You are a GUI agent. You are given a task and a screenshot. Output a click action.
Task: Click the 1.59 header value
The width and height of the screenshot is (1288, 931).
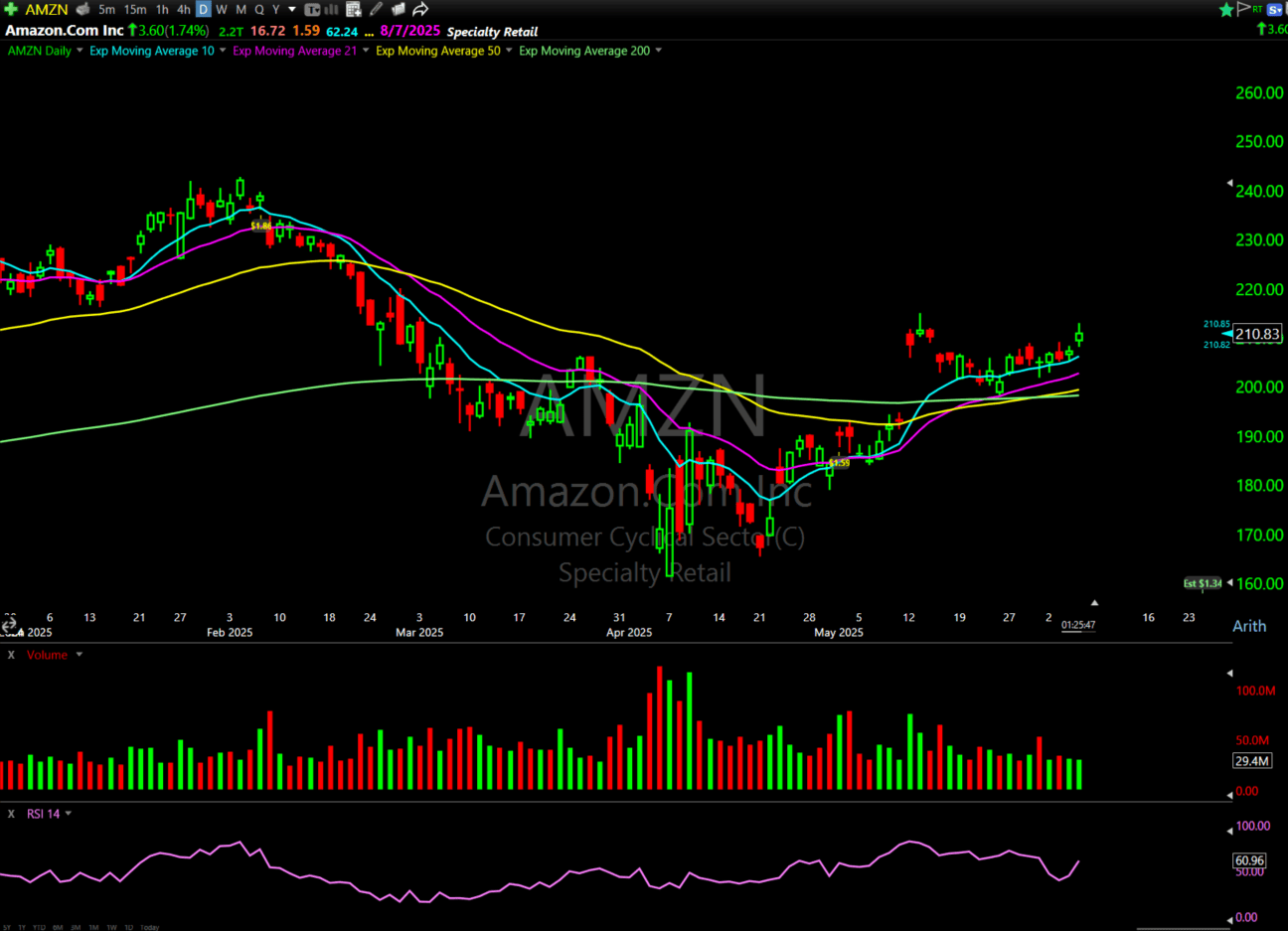tap(306, 31)
